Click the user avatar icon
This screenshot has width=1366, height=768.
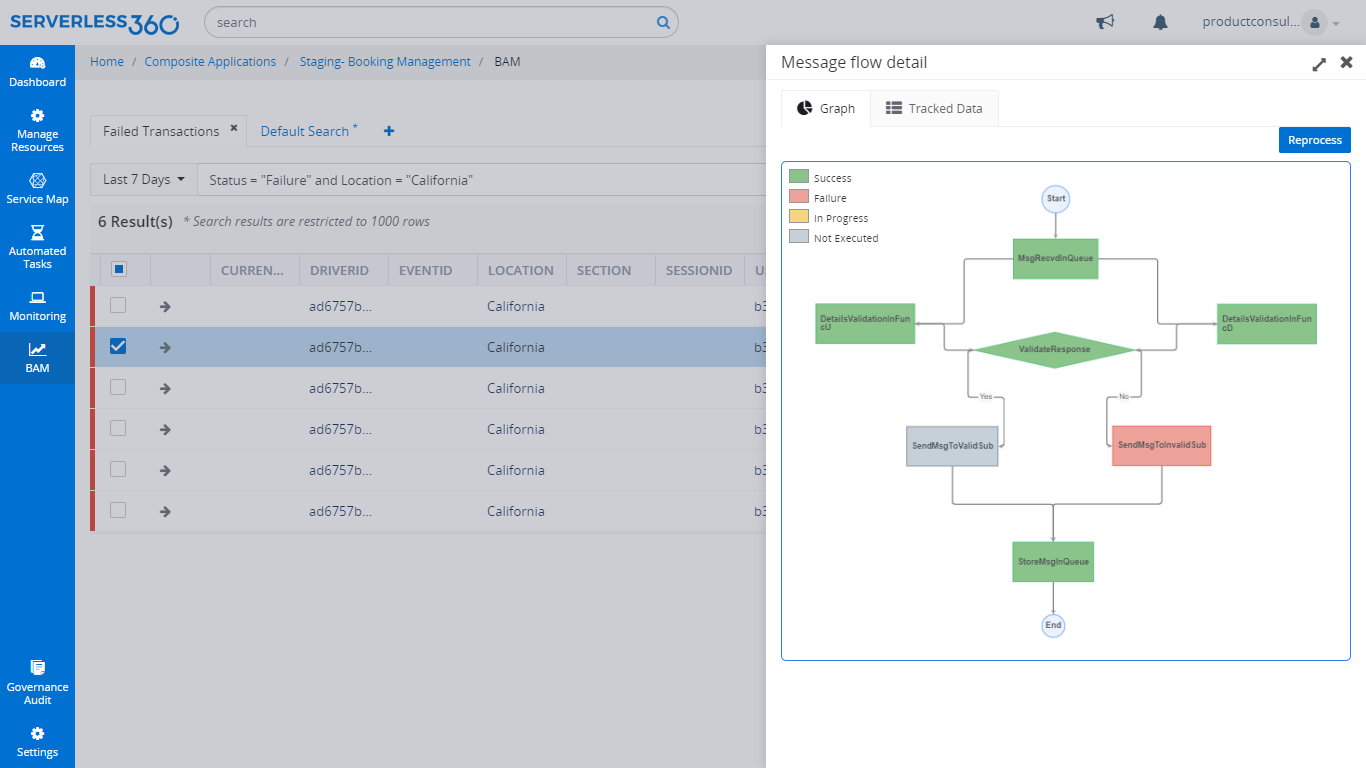tap(1314, 22)
